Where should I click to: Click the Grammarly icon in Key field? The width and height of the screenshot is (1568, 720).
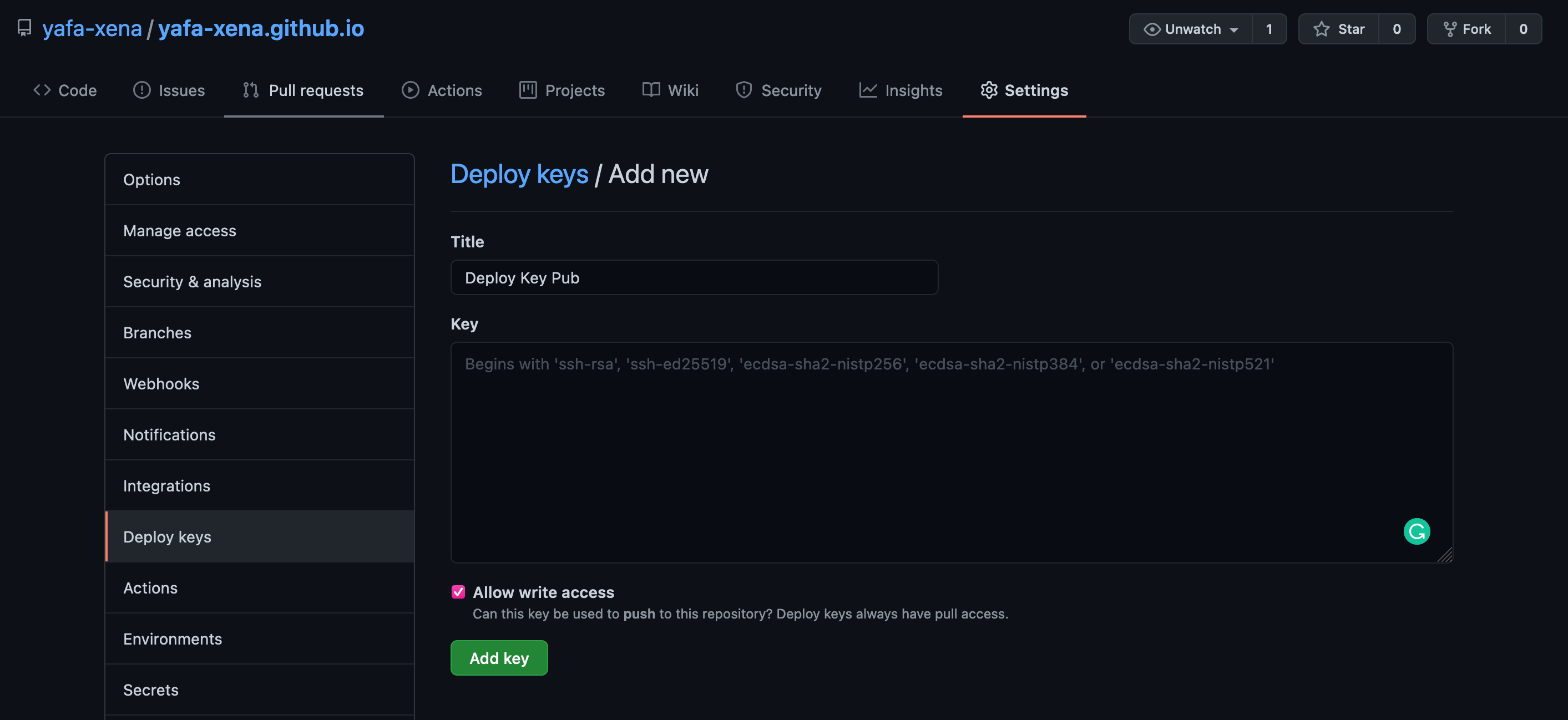1417,531
